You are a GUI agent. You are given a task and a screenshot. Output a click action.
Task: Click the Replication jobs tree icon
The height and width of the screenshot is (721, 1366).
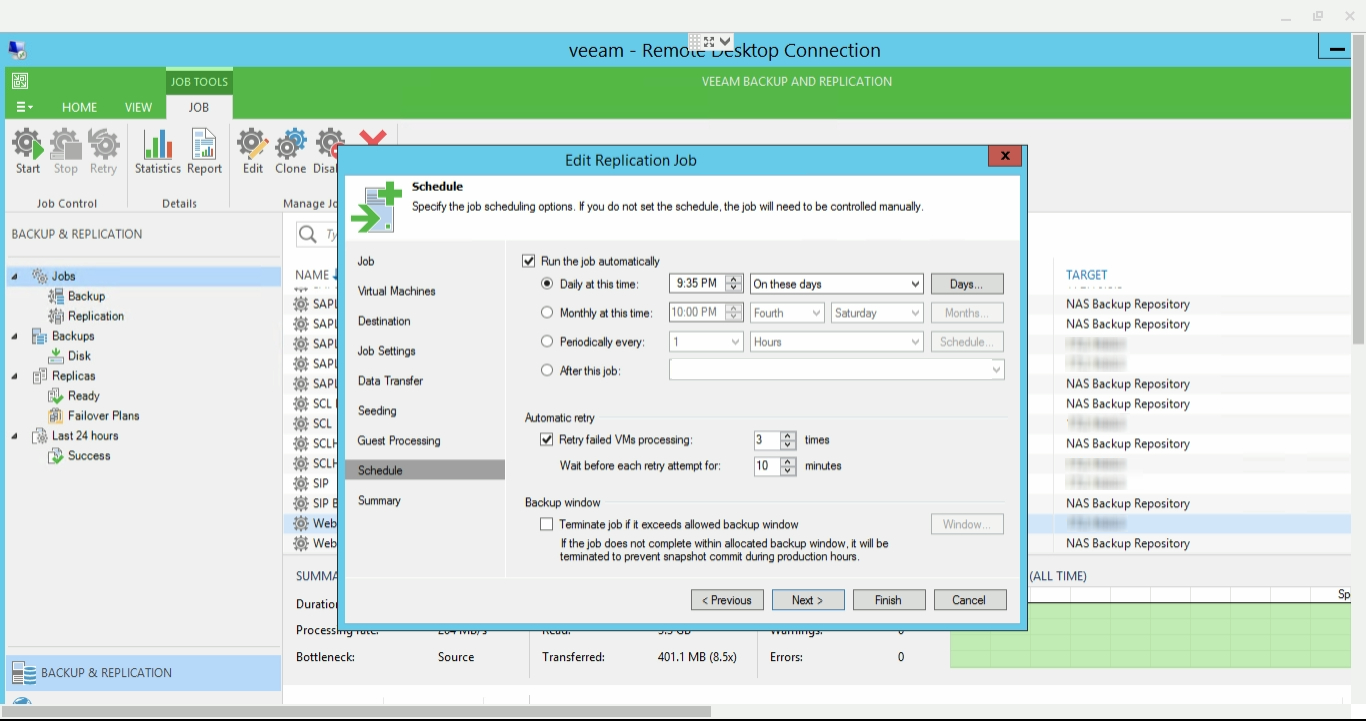coord(56,316)
